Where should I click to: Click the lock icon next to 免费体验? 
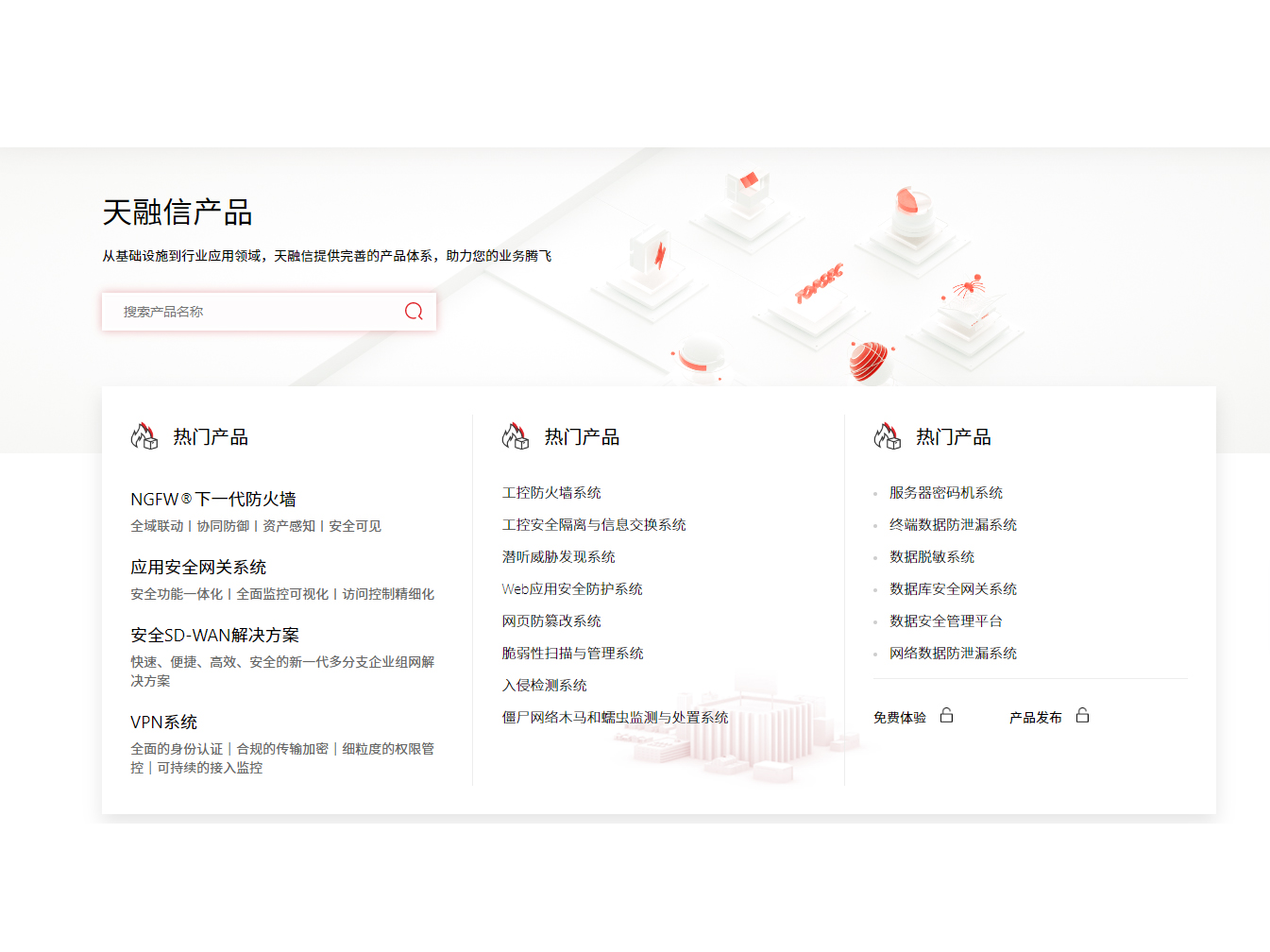click(946, 716)
